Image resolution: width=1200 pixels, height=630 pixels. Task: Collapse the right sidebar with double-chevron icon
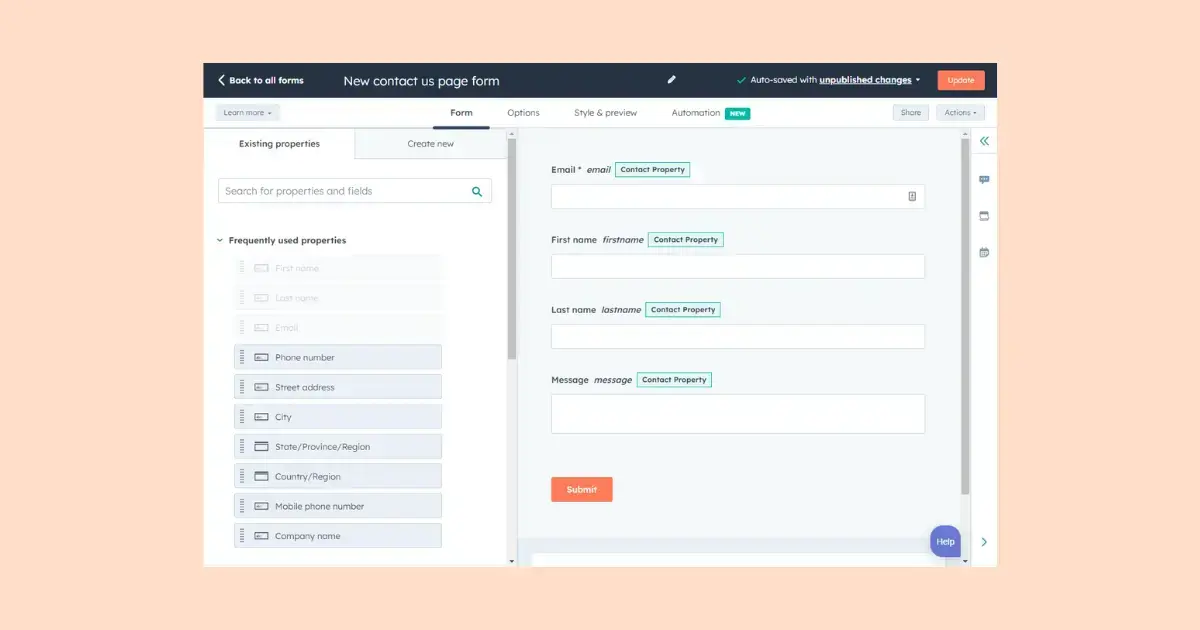click(983, 140)
